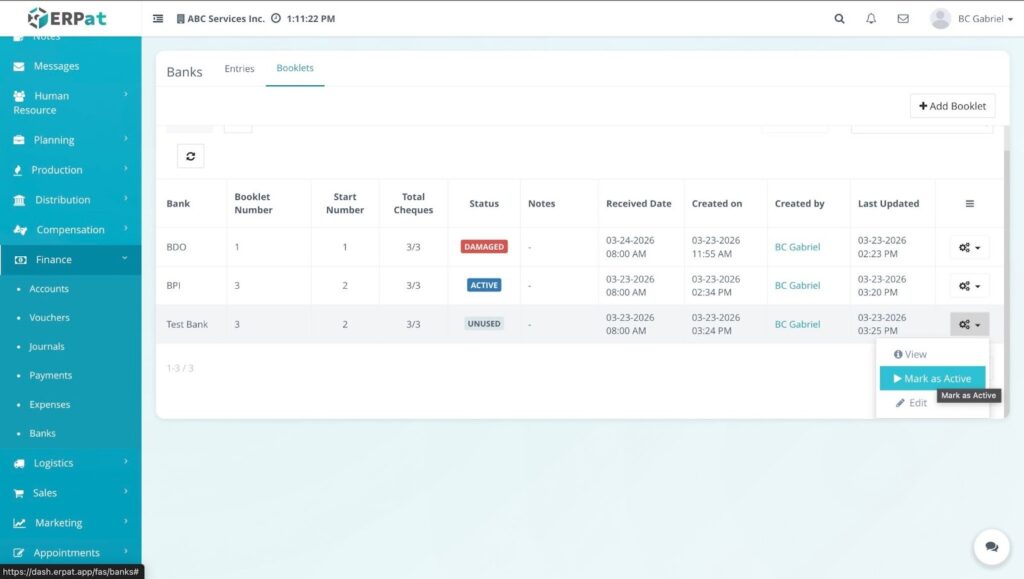Open BC Gabriel link in BDO row
Screen dimensions: 1024x579
[x=797, y=247]
